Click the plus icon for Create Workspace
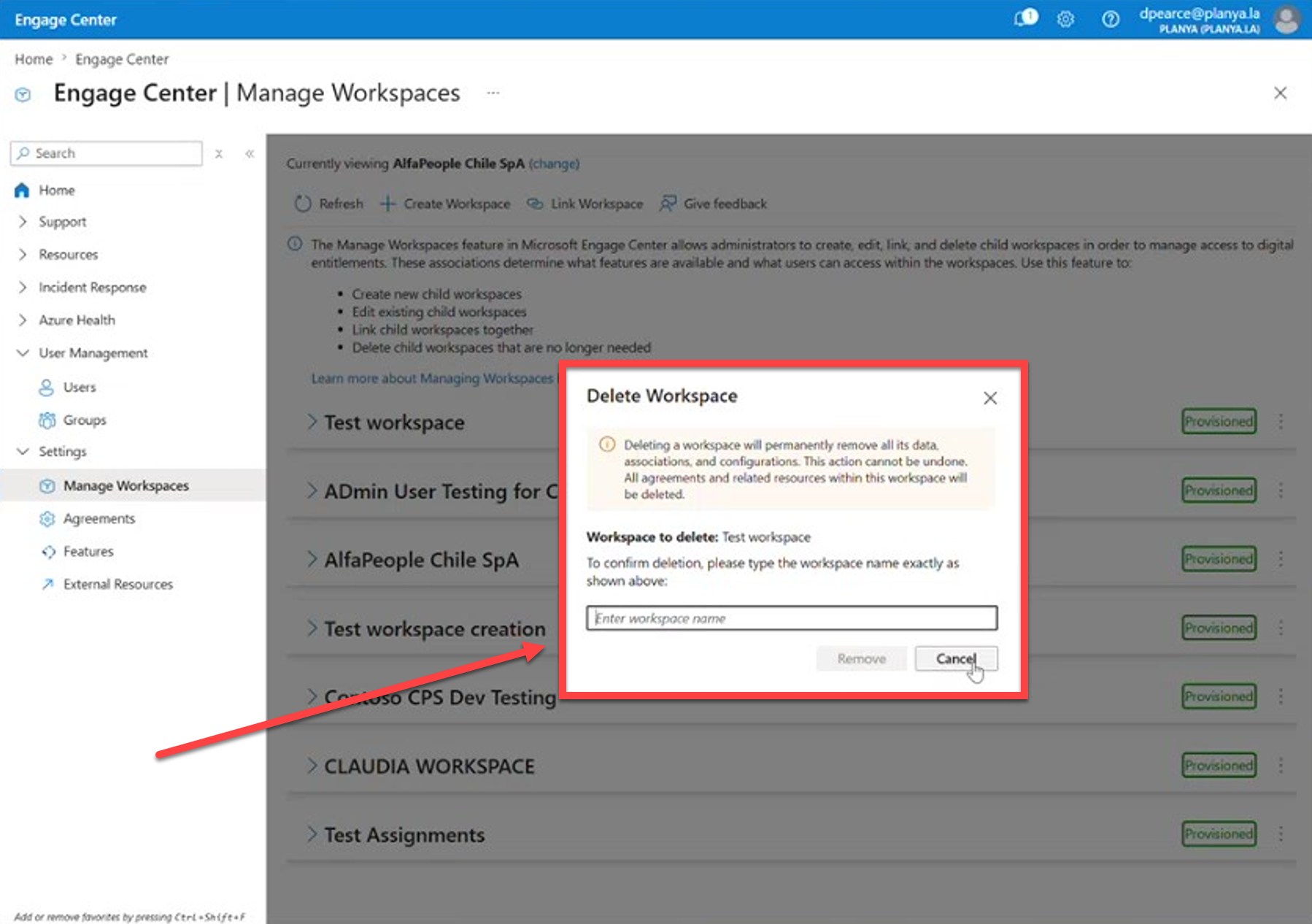1312x924 pixels. point(388,204)
